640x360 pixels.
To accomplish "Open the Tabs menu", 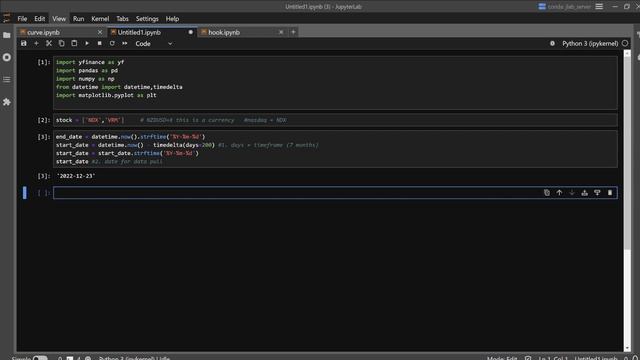I will pos(122,19).
